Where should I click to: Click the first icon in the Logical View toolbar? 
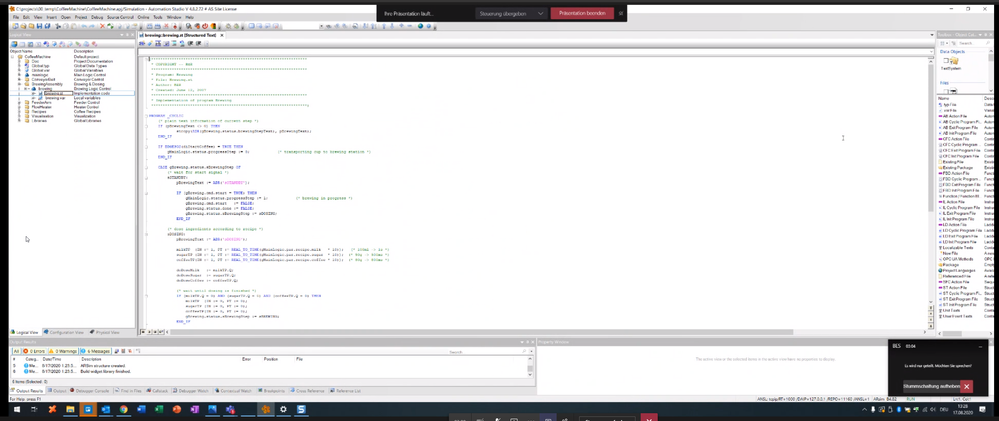coord(14,44)
